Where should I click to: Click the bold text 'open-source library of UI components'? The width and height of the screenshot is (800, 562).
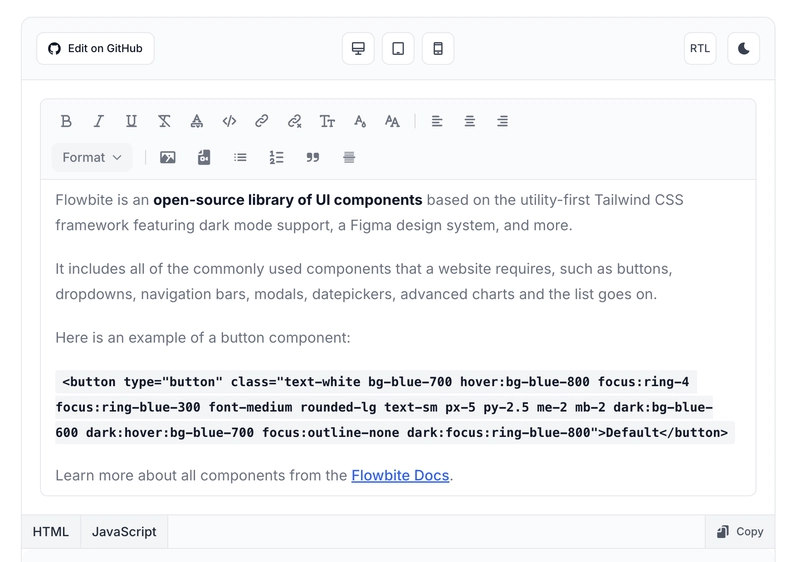288,200
